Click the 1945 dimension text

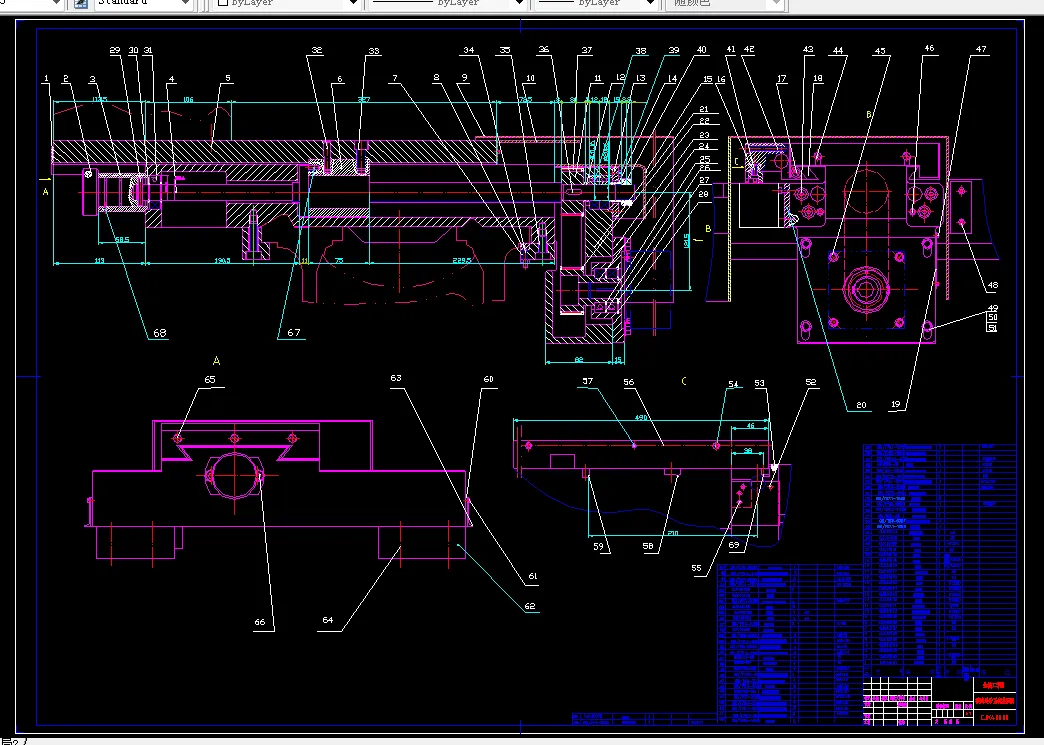(x=222, y=260)
